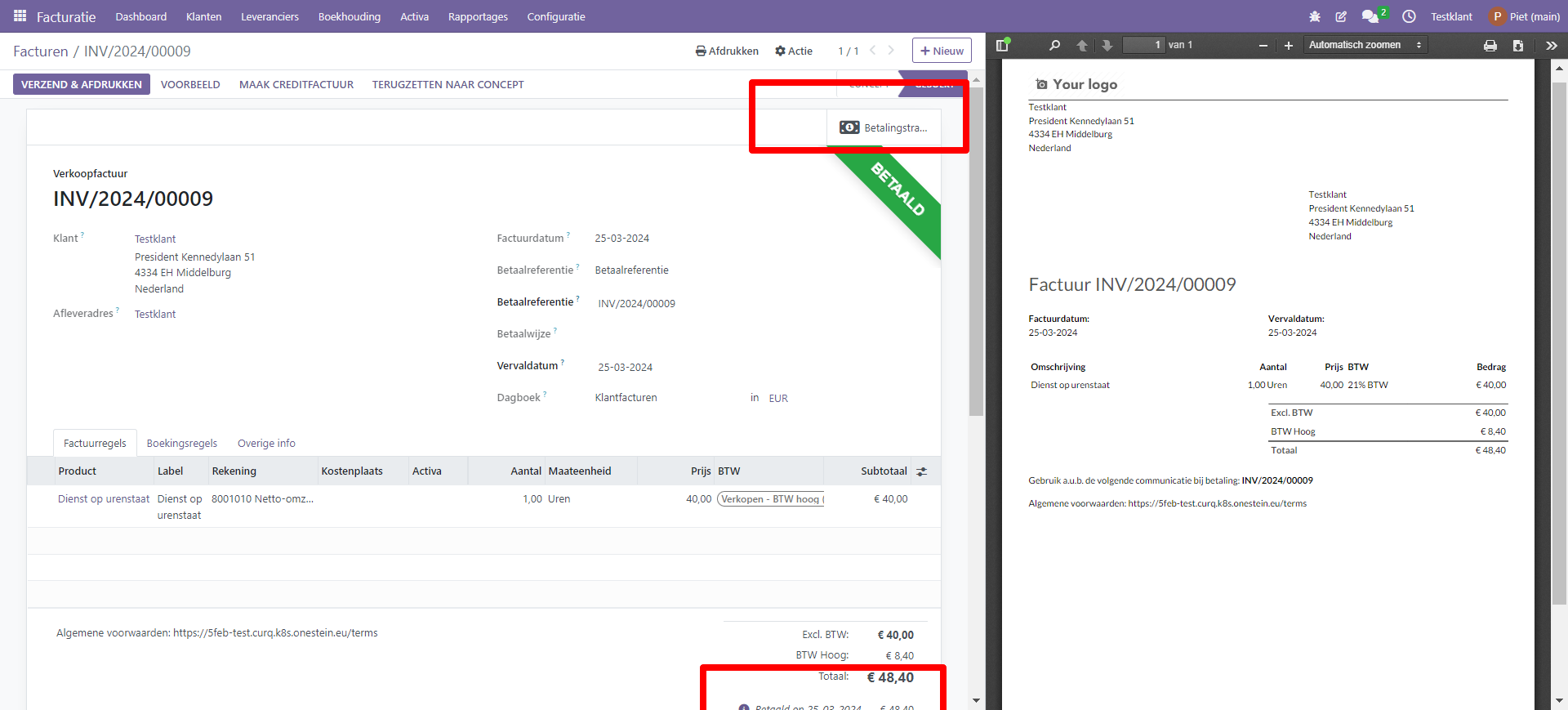Click Maak Creditfactuur button

point(296,84)
